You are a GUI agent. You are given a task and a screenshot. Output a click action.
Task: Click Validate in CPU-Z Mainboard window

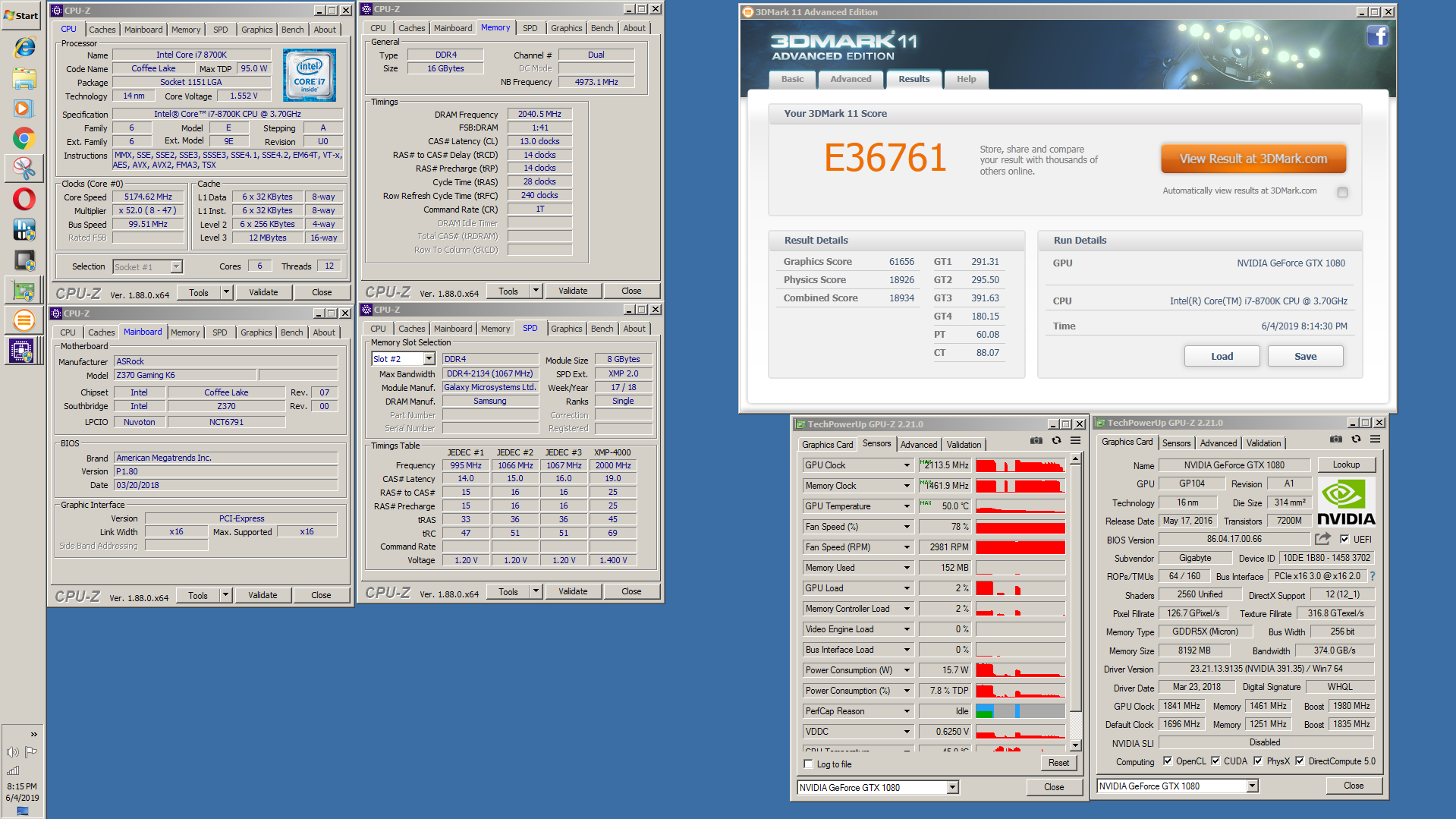263,595
